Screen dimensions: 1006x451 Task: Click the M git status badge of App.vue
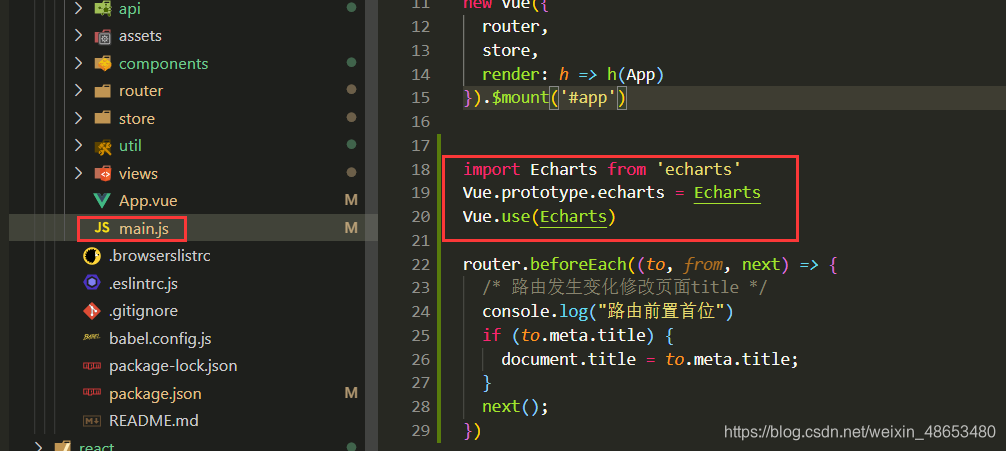click(x=351, y=201)
